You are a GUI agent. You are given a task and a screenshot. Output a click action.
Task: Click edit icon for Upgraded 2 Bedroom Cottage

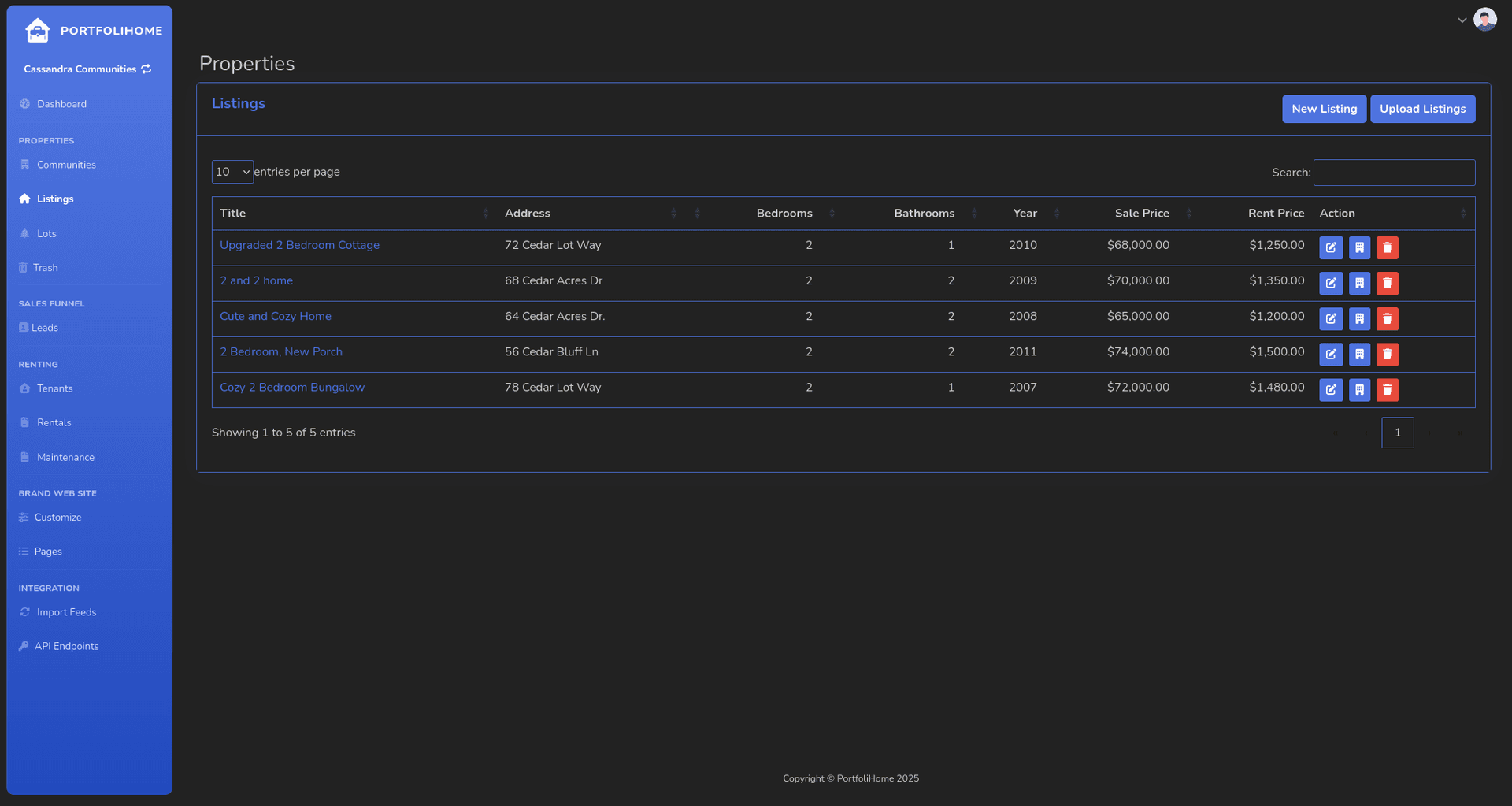click(x=1330, y=247)
